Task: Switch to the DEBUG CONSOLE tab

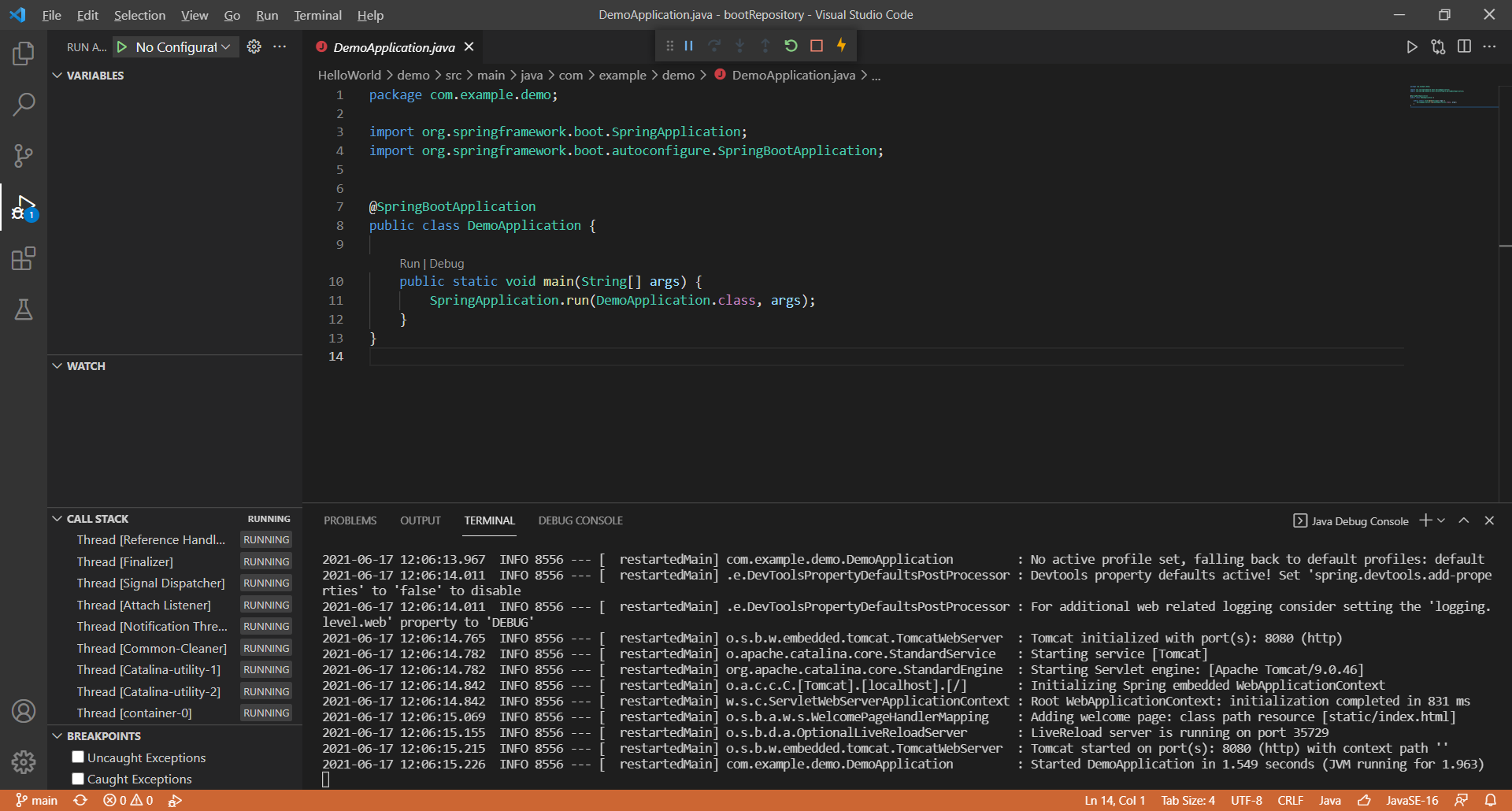Action: click(x=580, y=520)
